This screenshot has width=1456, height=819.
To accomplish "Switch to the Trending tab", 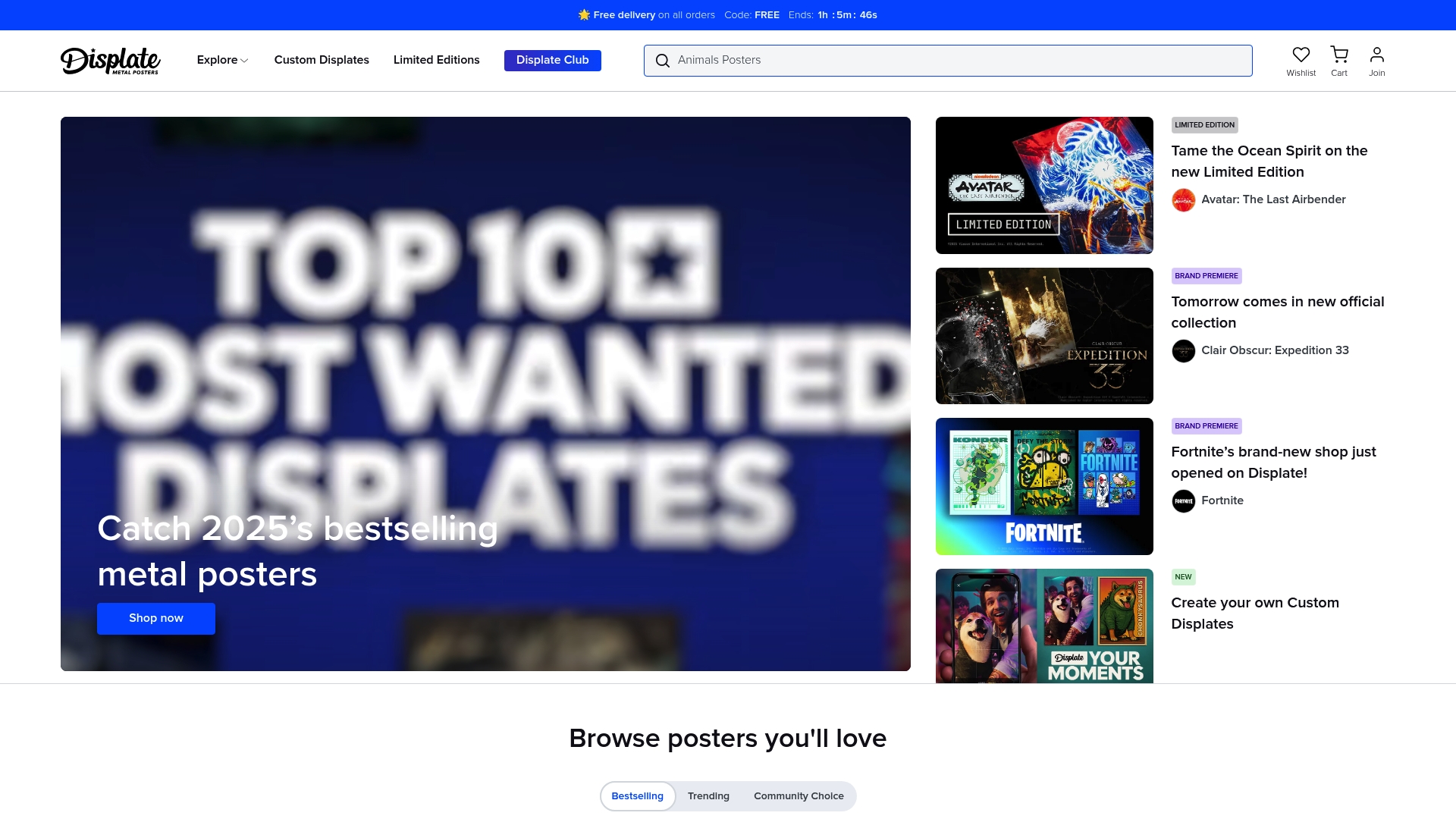I will pos(708,796).
